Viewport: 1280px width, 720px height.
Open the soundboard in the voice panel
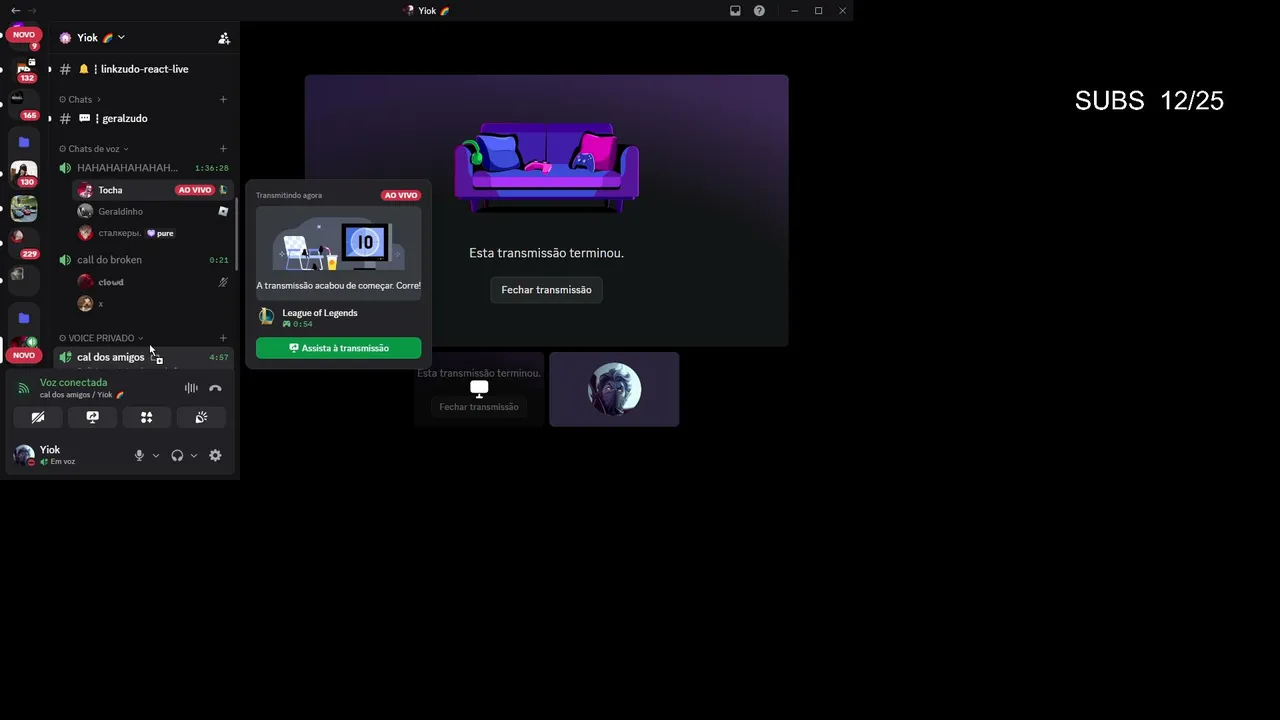[201, 417]
